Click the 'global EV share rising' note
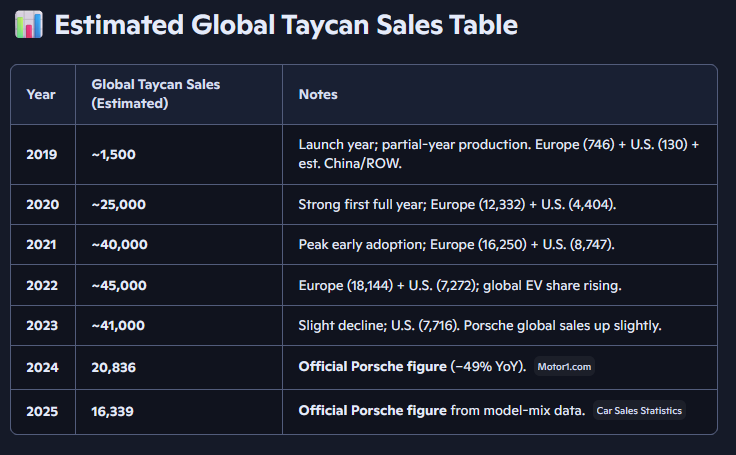 tap(552, 285)
